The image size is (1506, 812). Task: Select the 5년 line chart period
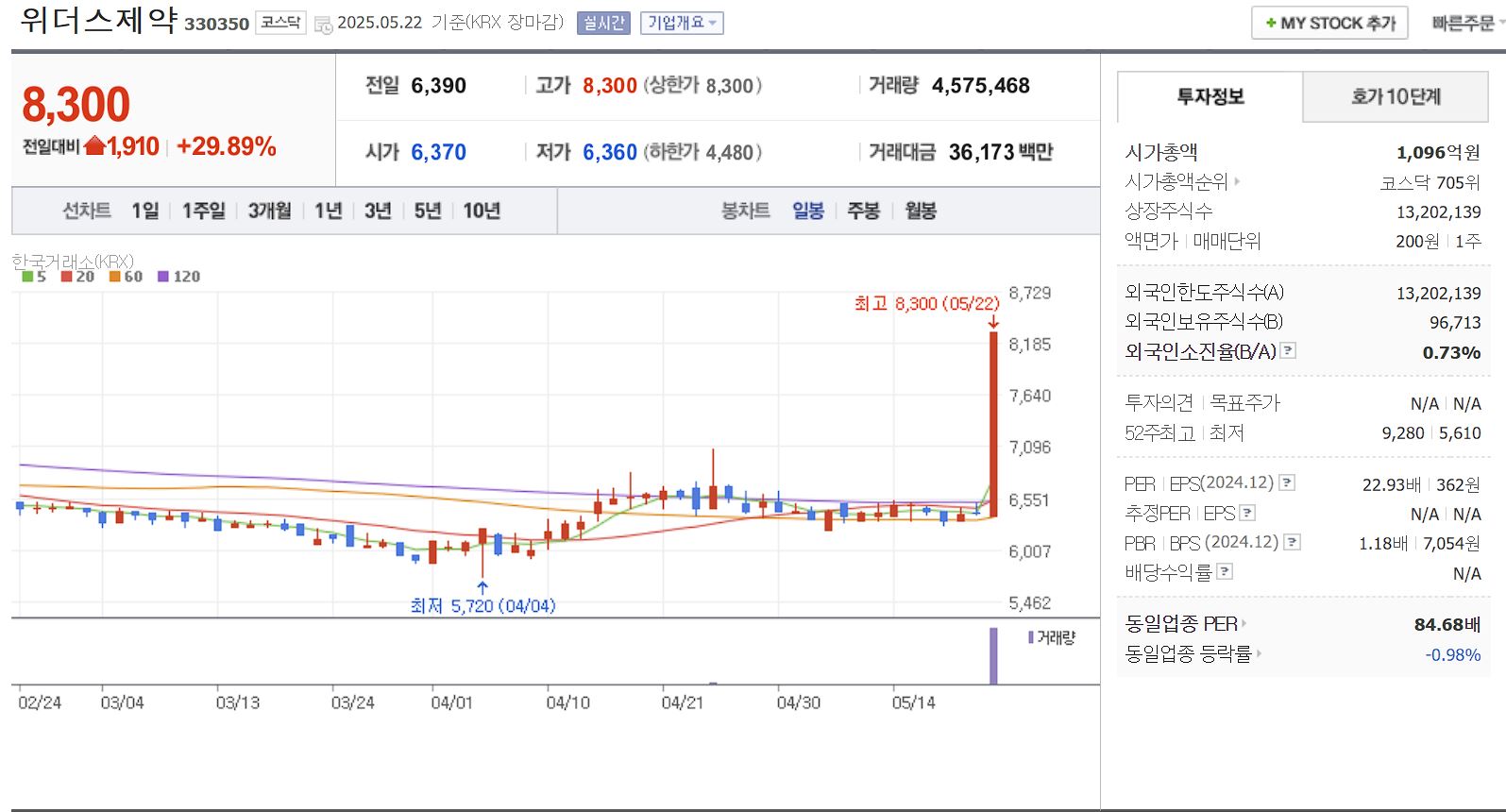click(428, 211)
